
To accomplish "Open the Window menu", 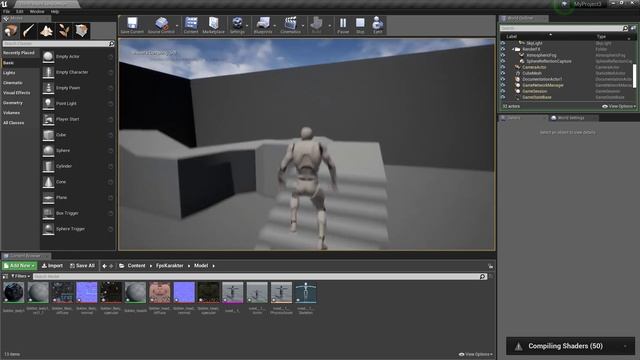I will (x=37, y=11).
